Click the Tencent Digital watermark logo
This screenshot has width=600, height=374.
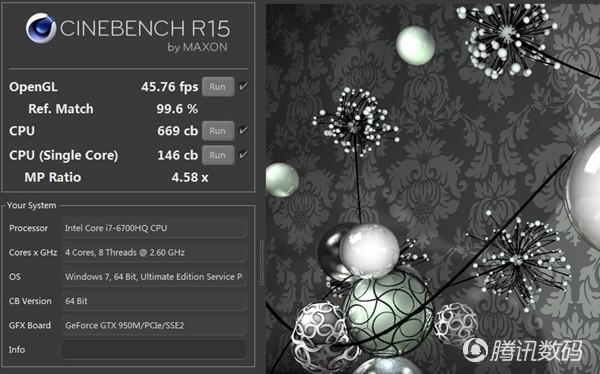[x=522, y=350]
